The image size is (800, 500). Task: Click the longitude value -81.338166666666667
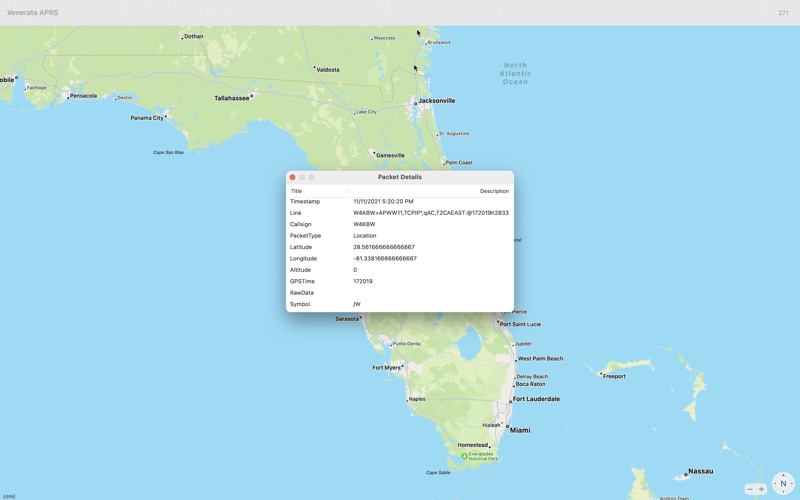[385, 259]
